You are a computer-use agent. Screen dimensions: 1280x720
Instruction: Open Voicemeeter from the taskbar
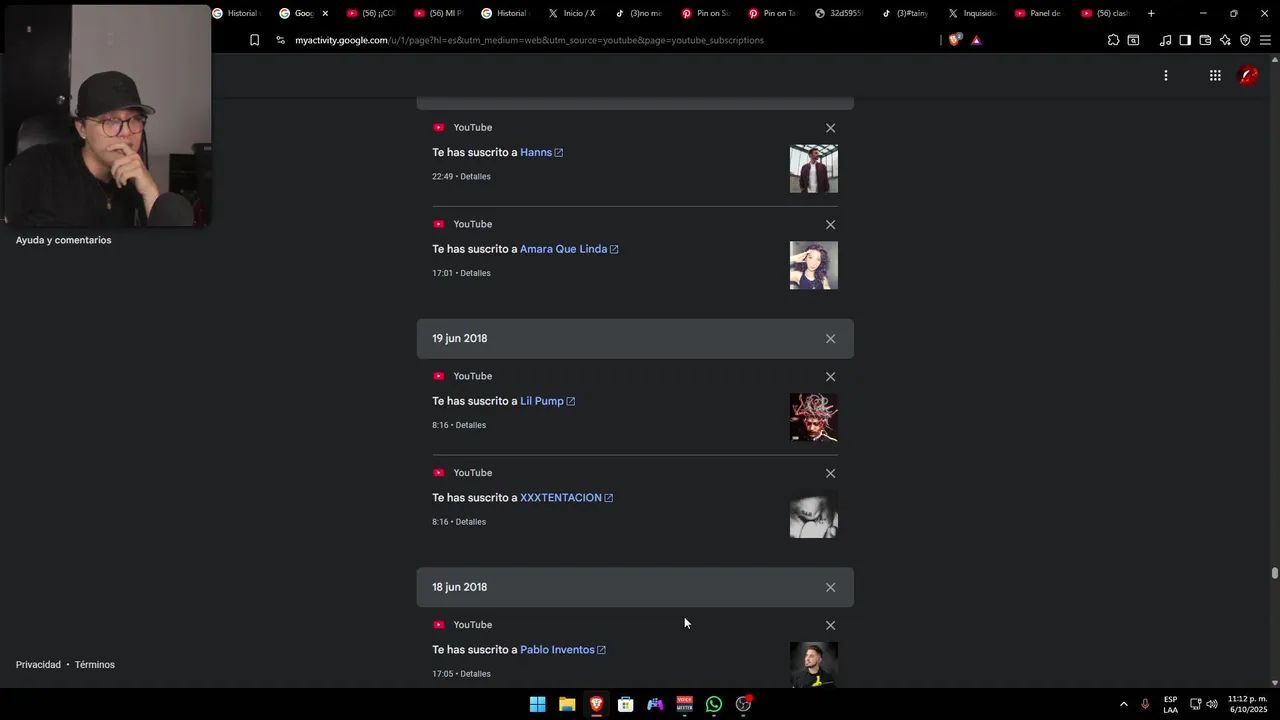pyautogui.click(x=685, y=704)
